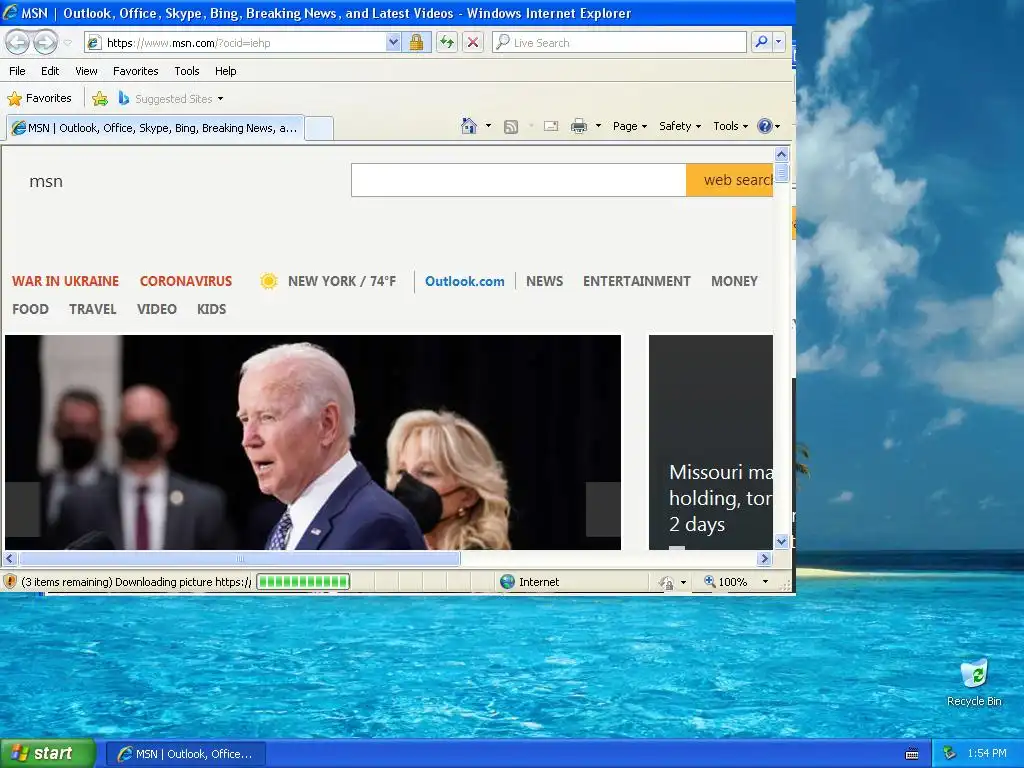The width and height of the screenshot is (1024, 768).
Task: Click the Live Search magnifier button
Action: click(761, 42)
